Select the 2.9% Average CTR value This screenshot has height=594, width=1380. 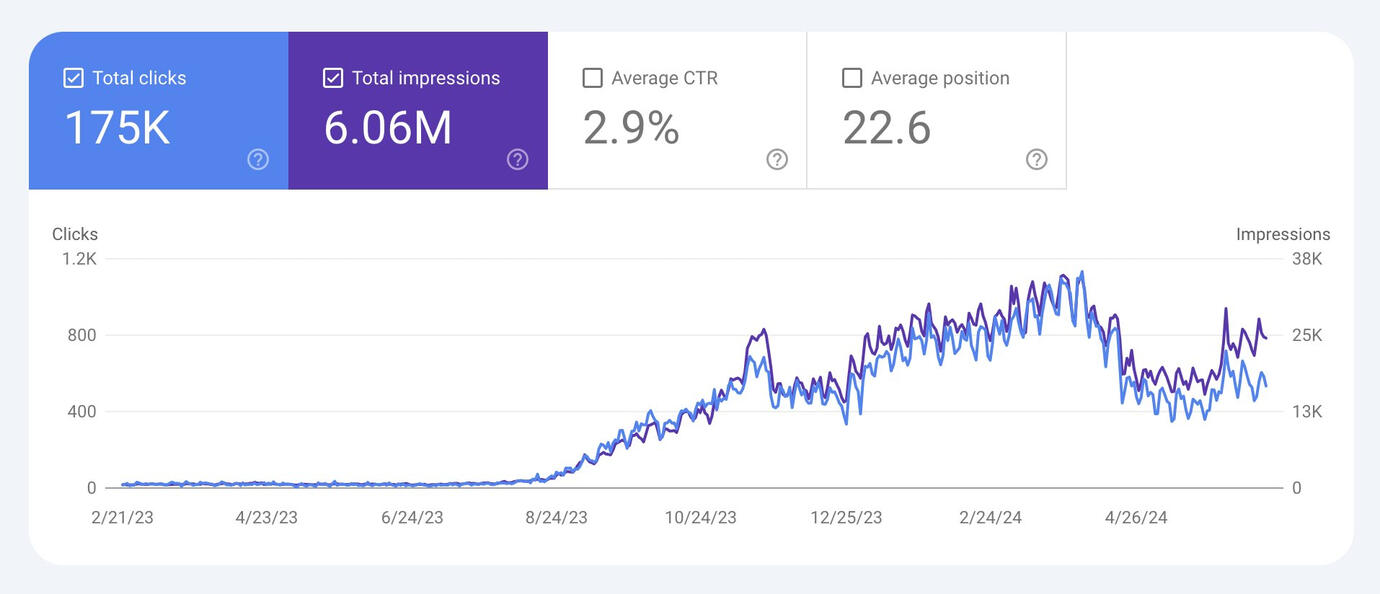(631, 128)
